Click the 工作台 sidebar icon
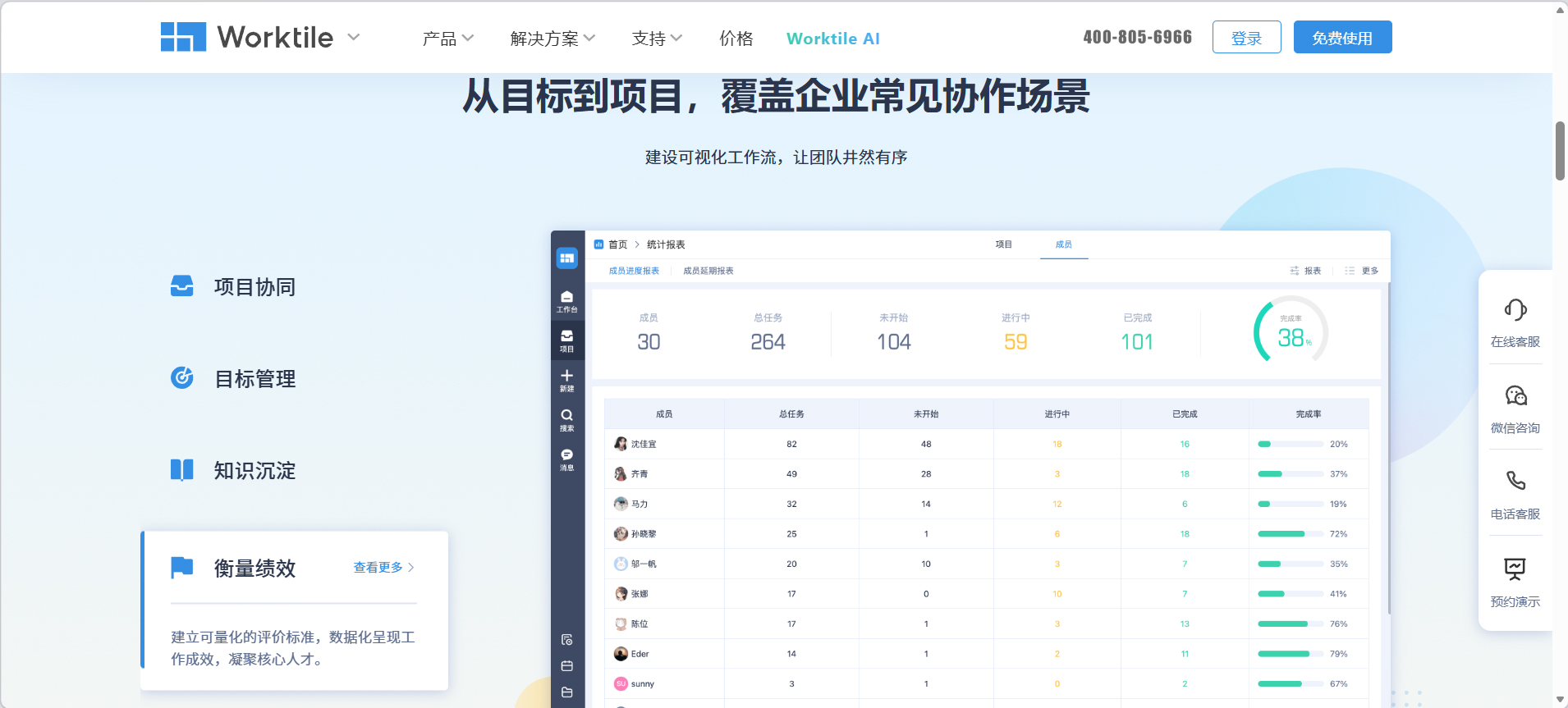The height and width of the screenshot is (708, 1568). tap(566, 301)
